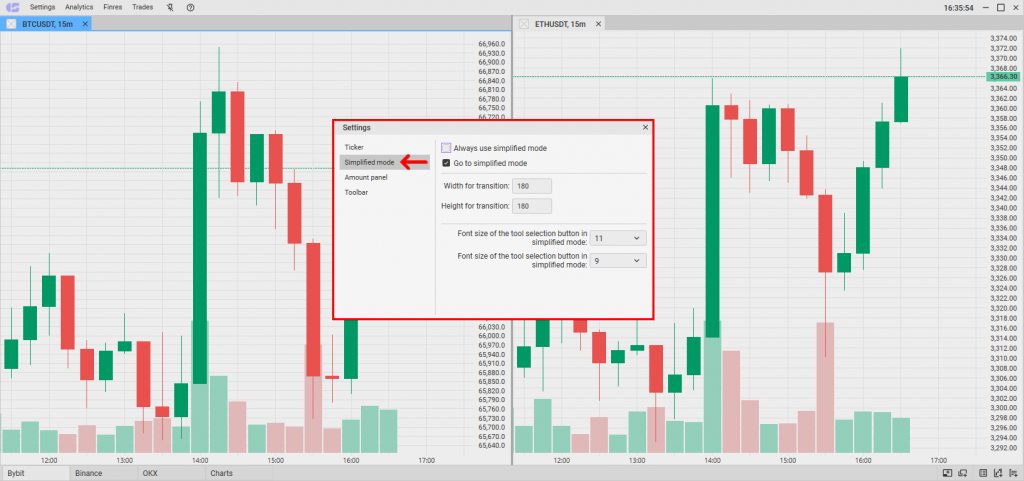
Task: Open the Trades menu
Action: (142, 7)
